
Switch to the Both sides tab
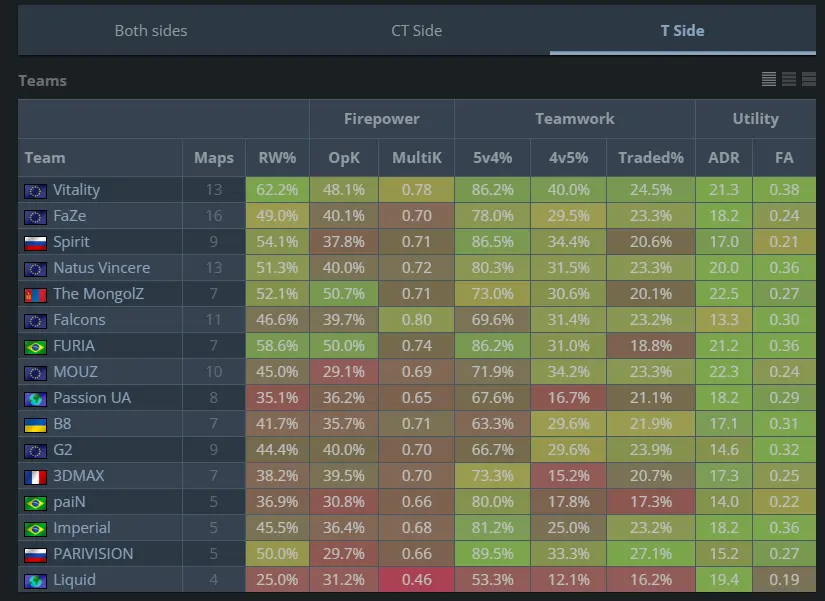151,31
